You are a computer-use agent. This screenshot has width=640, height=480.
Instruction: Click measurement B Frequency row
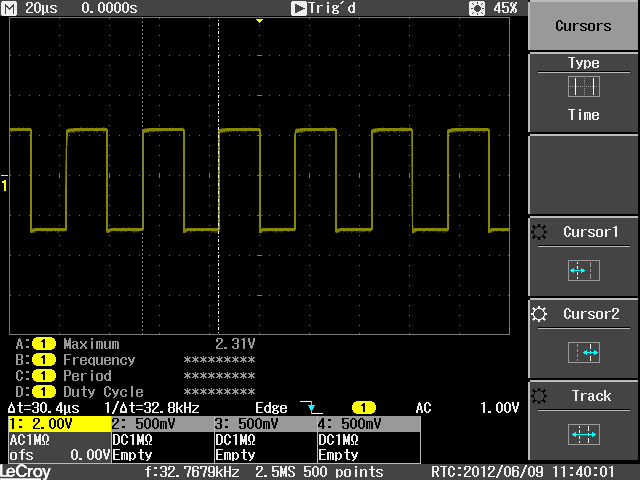pos(135,360)
